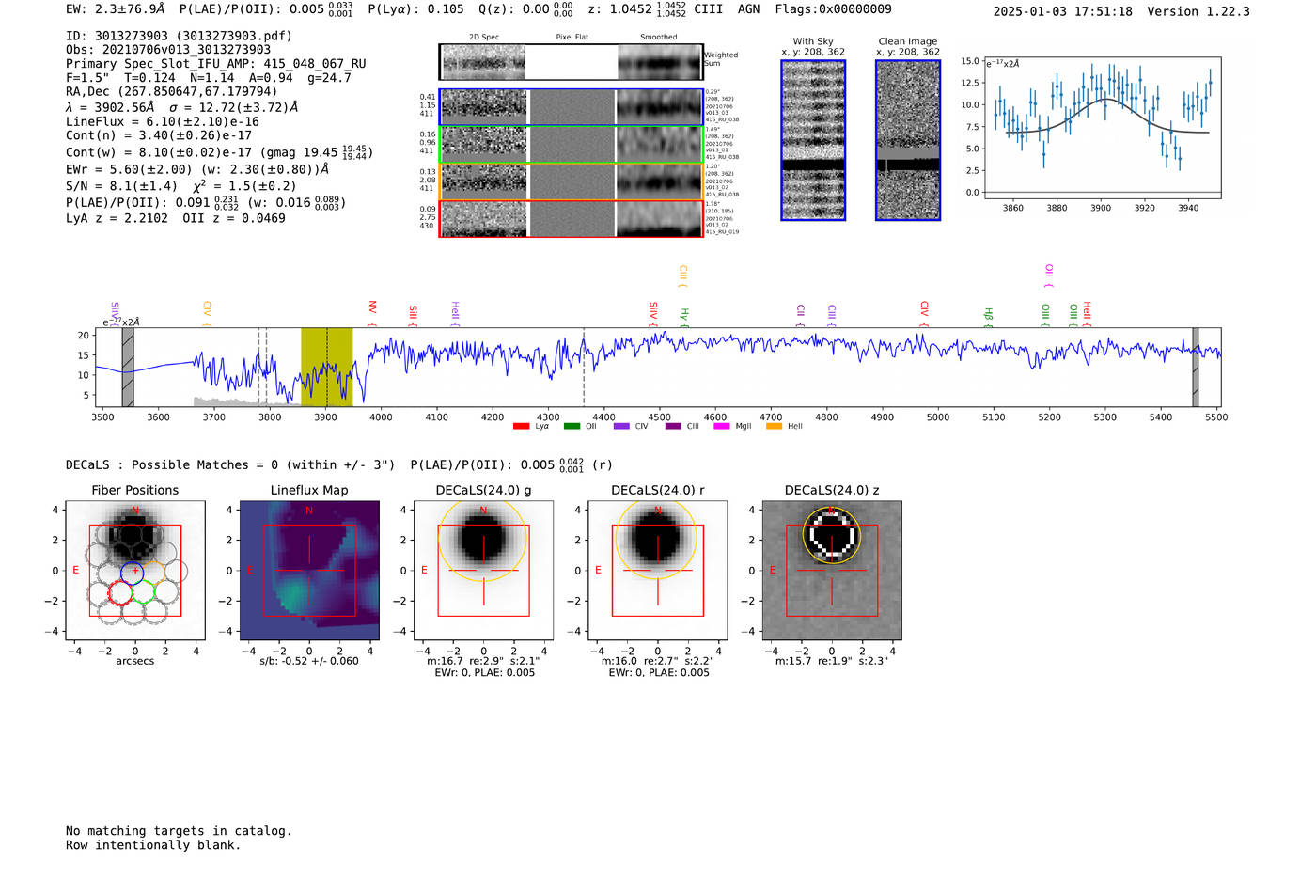Click the green Hγ line label
This screenshot has height=896, width=1316.
pos(684,316)
